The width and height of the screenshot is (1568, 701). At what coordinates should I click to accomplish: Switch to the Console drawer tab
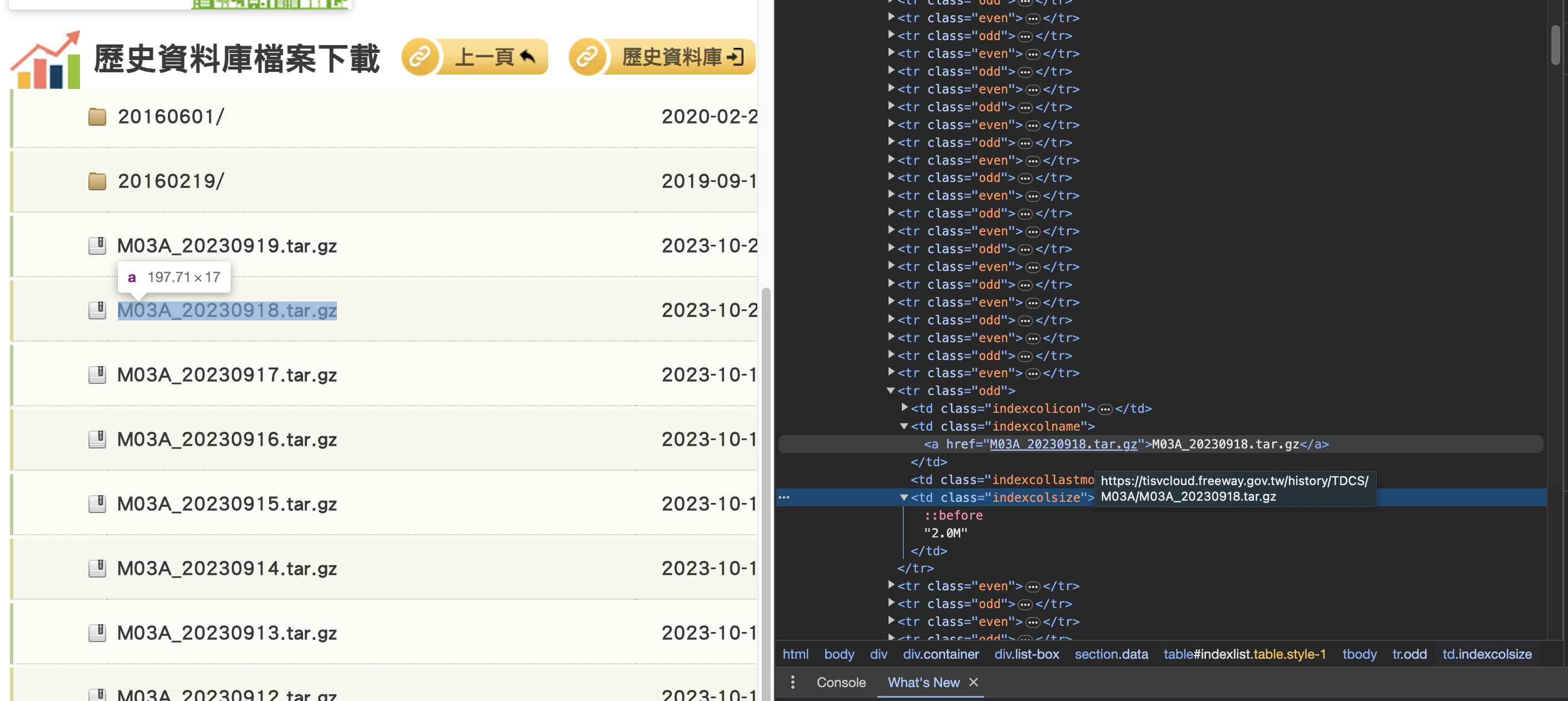(841, 682)
